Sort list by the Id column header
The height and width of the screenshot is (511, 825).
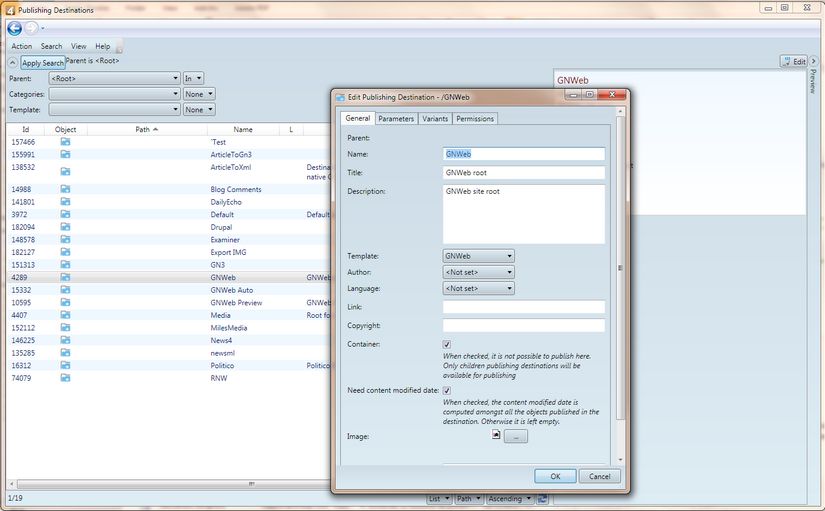click(x=26, y=129)
